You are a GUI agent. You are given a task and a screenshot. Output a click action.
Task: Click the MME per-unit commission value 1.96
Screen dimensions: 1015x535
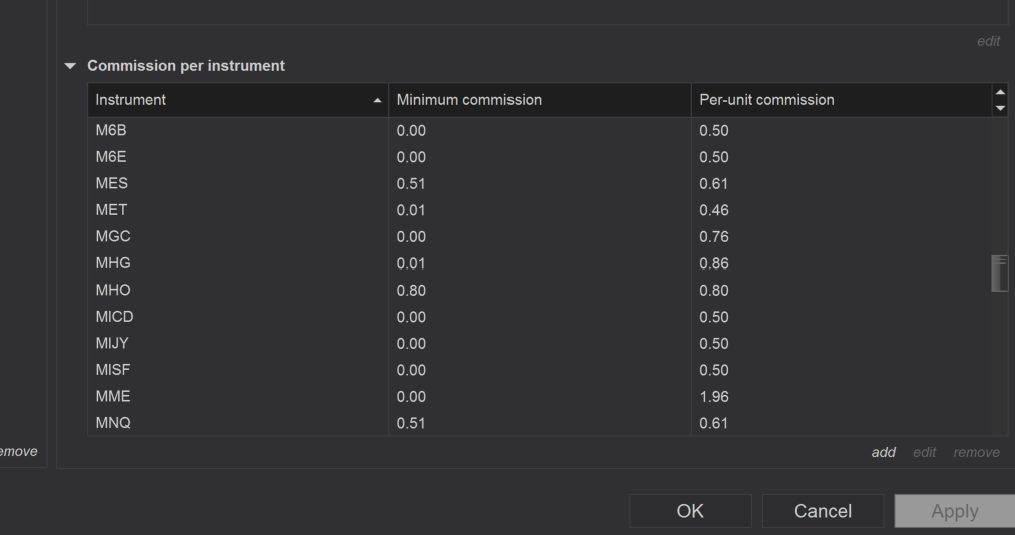point(715,396)
